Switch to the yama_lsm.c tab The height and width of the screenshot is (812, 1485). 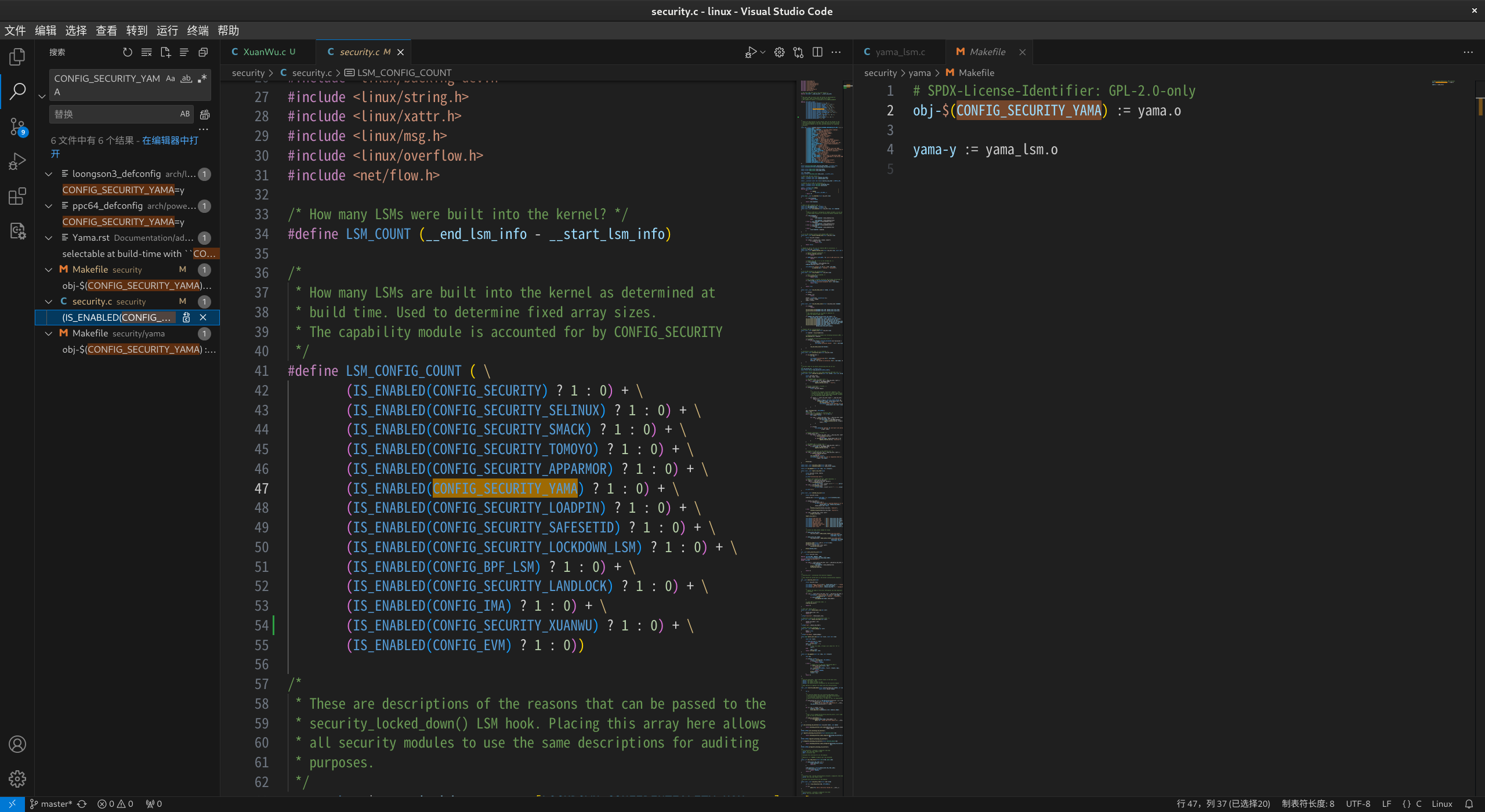(x=900, y=52)
